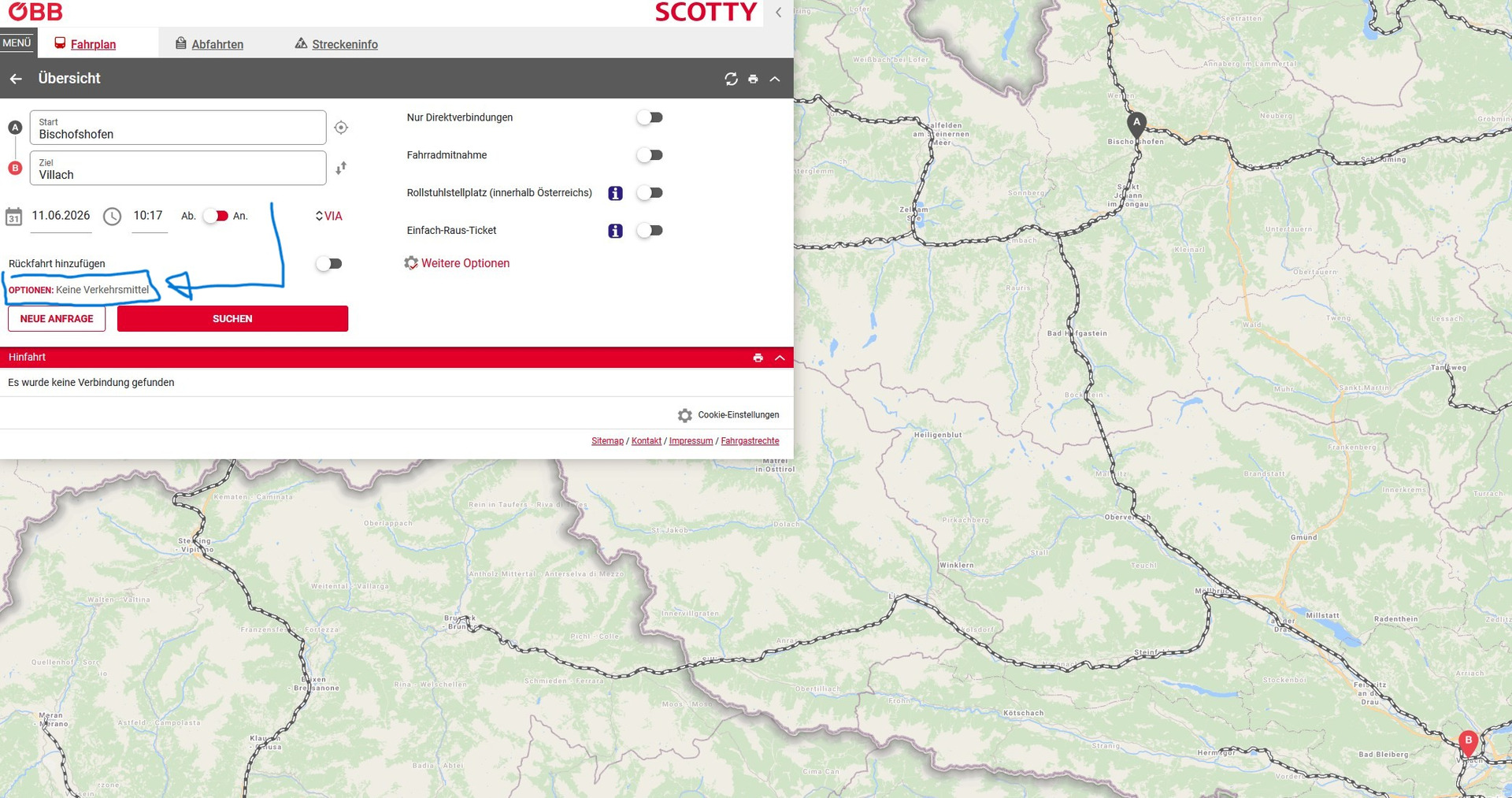Show info for Rollstuhlstellplatz option
The height and width of the screenshot is (798, 1512).
(616, 193)
